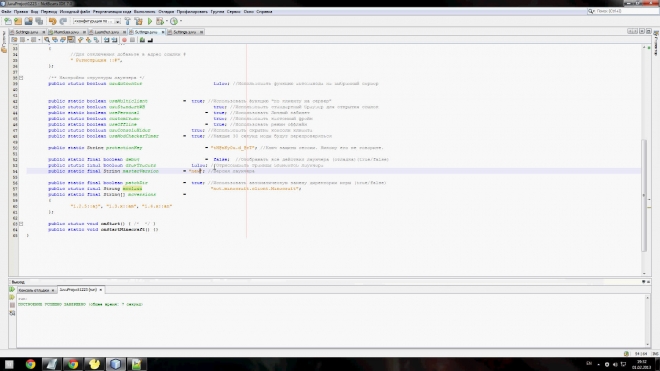
Task: Collapse code fold at line 38
Action: tap(21, 77)
